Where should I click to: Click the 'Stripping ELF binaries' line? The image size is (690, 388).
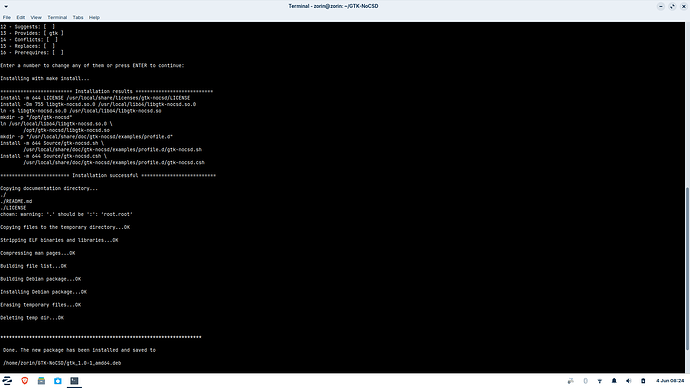(x=59, y=240)
